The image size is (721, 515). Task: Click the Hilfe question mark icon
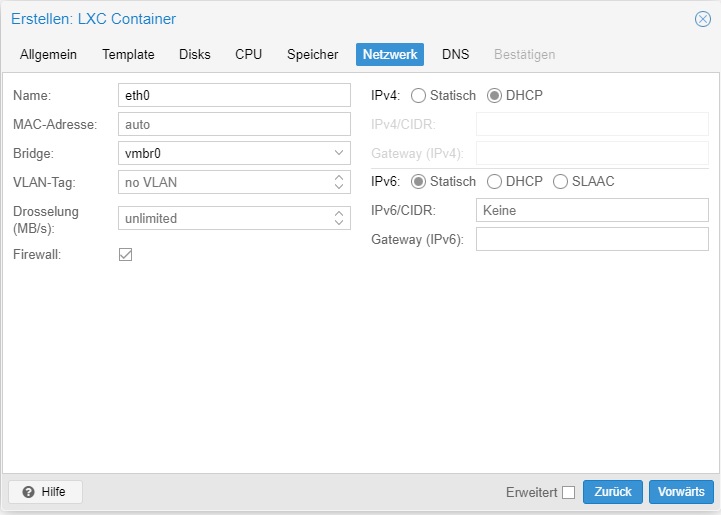click(x=28, y=492)
